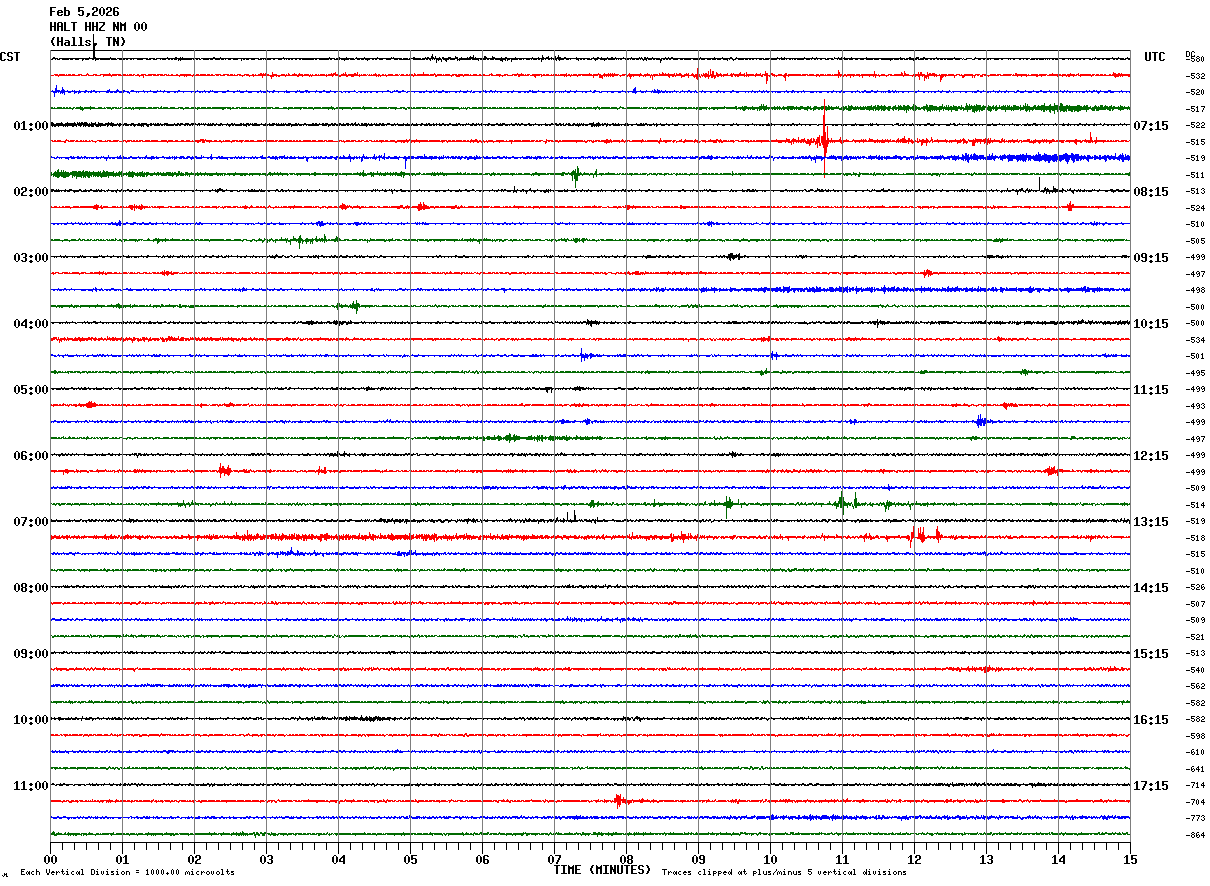1210x886 pixels.
Task: Select the DC offset value -524
Action: [1195, 208]
